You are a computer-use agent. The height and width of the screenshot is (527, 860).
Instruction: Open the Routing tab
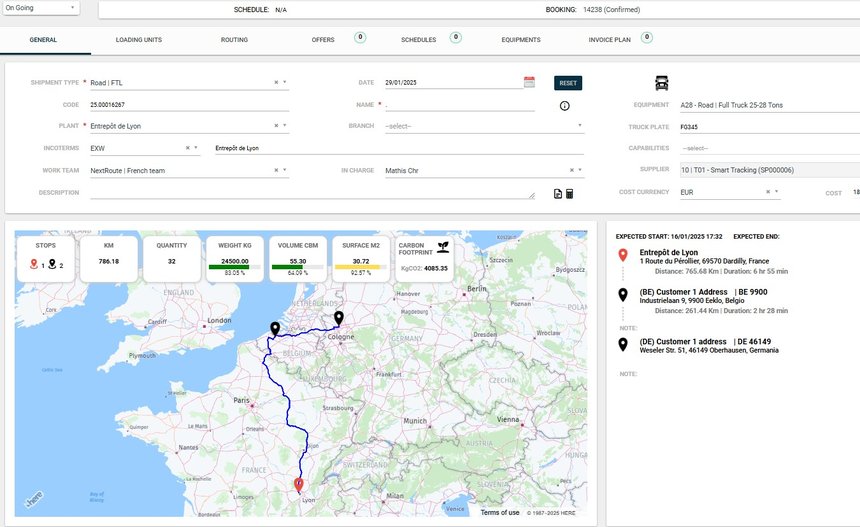234,39
